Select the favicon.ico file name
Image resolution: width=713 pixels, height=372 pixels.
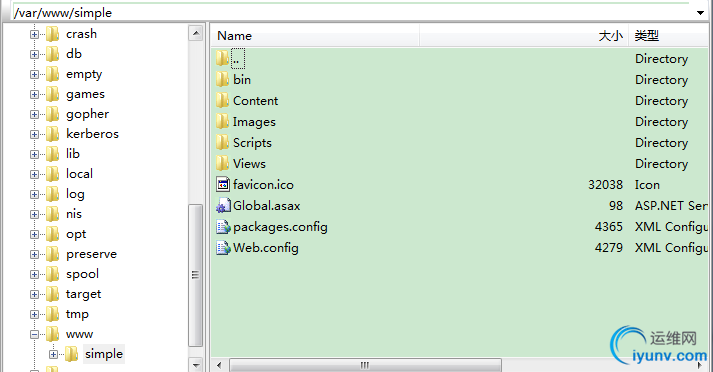263,185
